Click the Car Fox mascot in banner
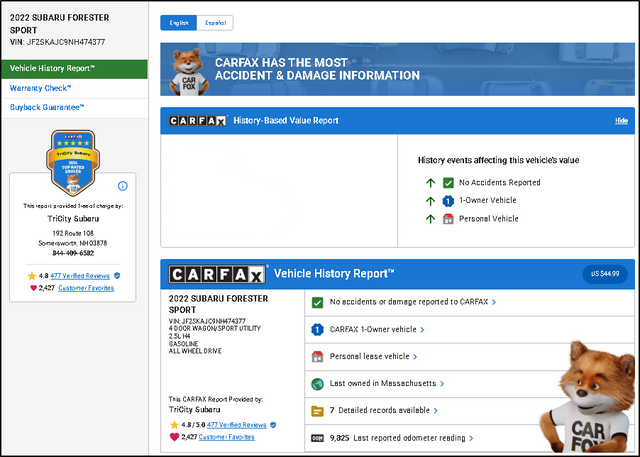The image size is (640, 457). coord(189,72)
